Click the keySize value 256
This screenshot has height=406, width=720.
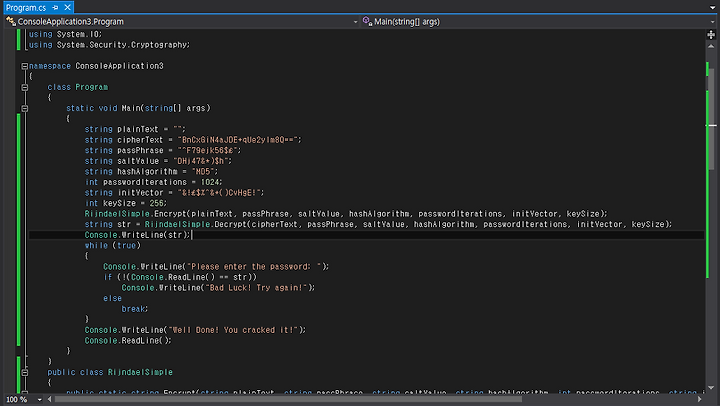[x=156, y=203]
